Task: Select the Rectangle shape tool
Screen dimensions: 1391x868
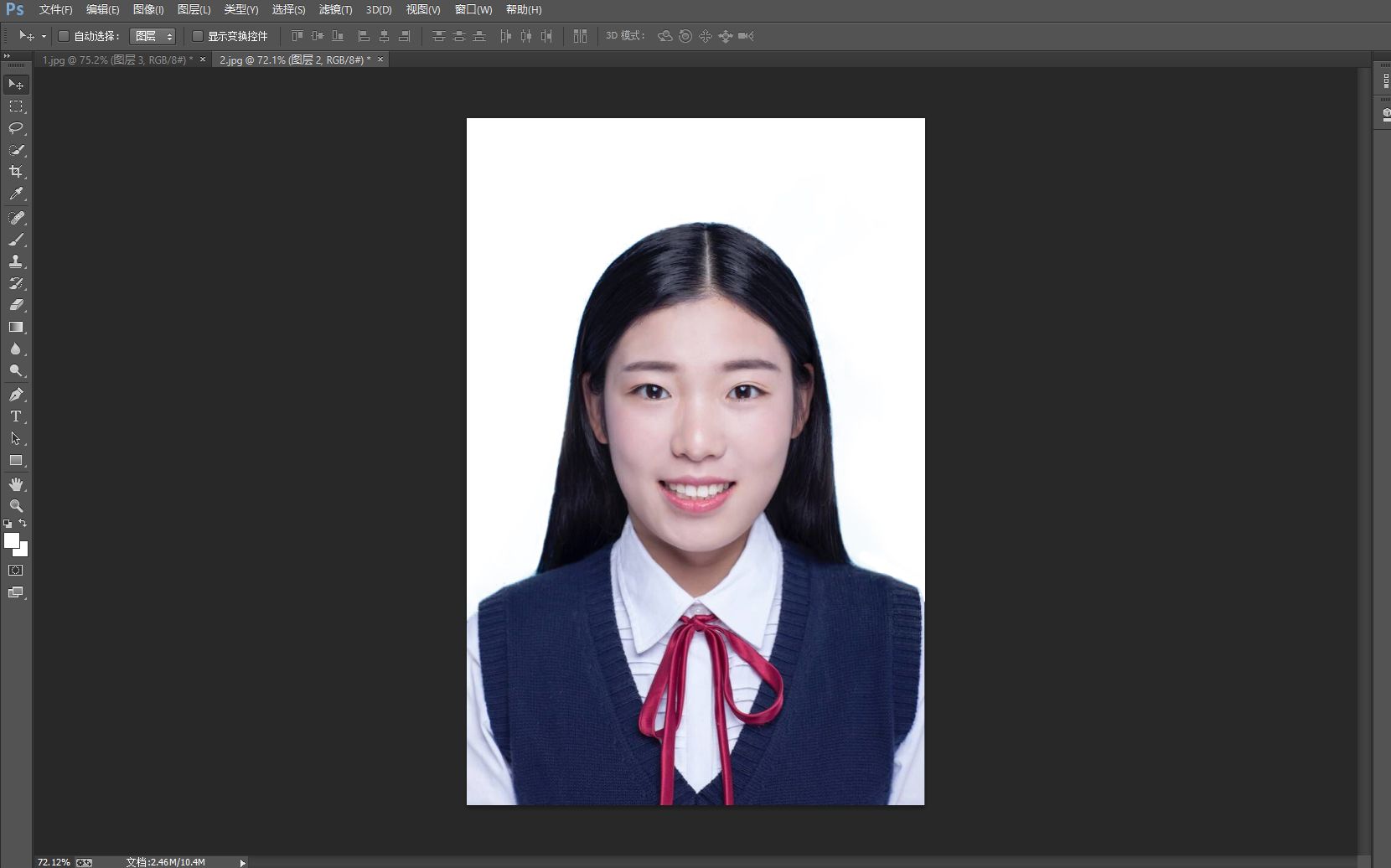Action: pos(16,460)
